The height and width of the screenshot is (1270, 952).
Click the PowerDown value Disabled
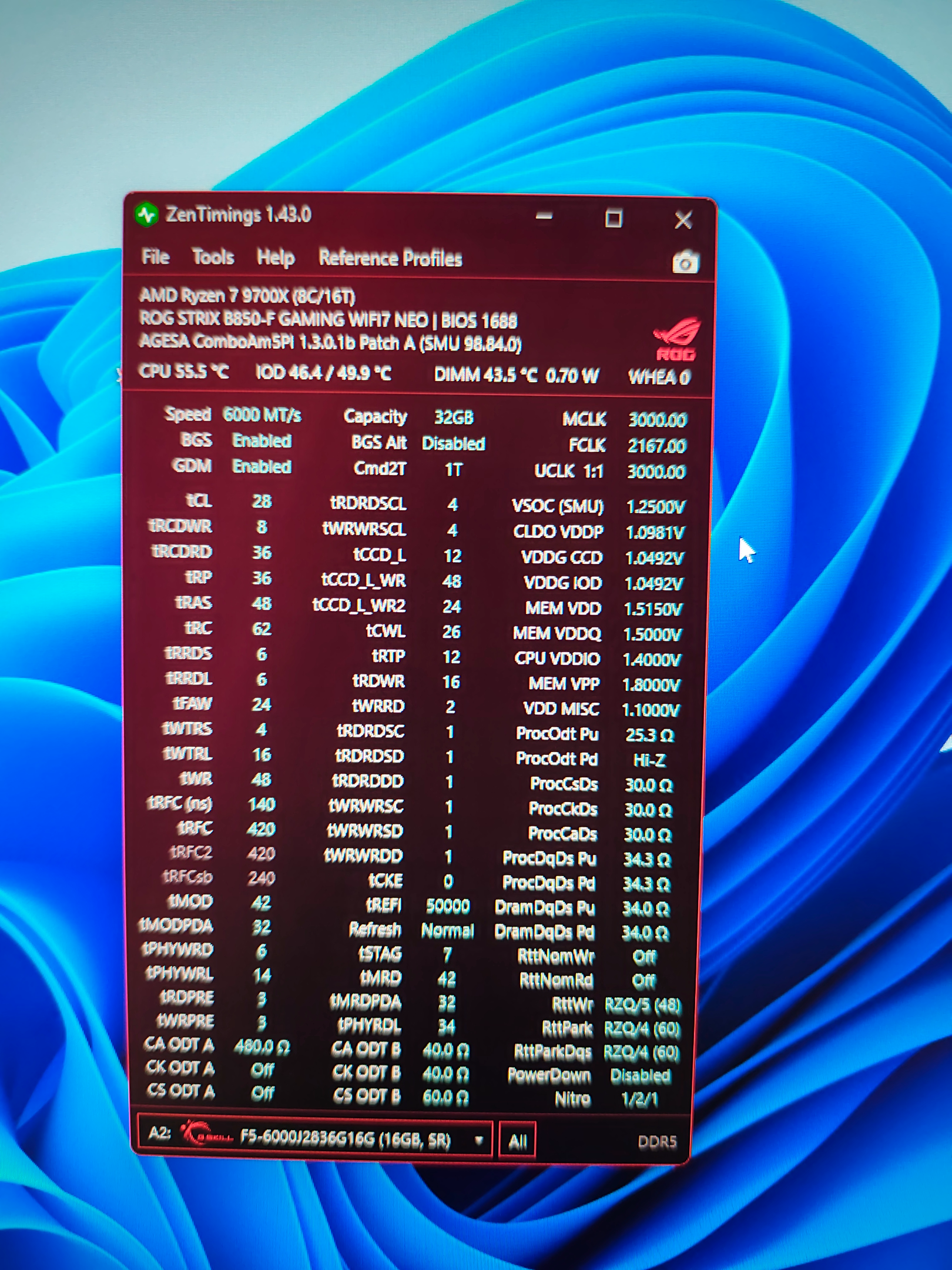tap(641, 1075)
